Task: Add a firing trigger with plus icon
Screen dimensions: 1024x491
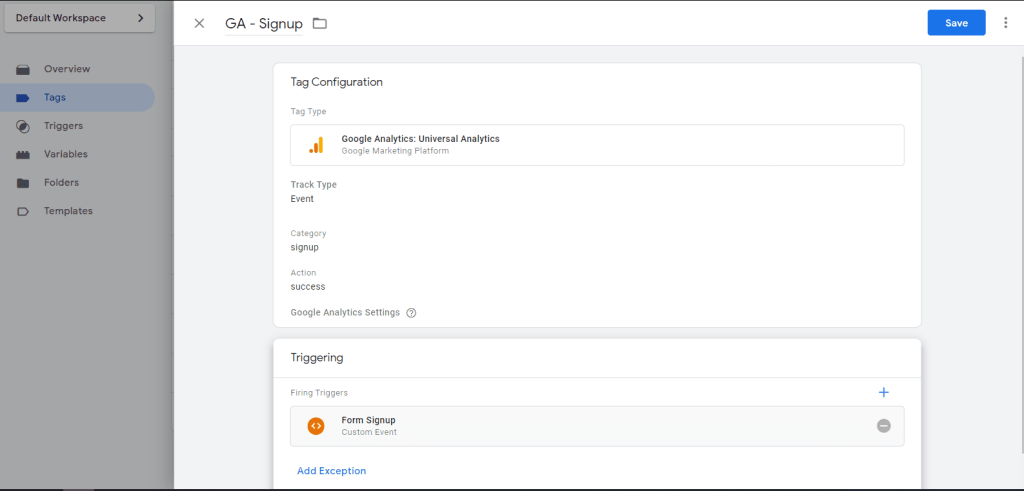Action: click(883, 393)
